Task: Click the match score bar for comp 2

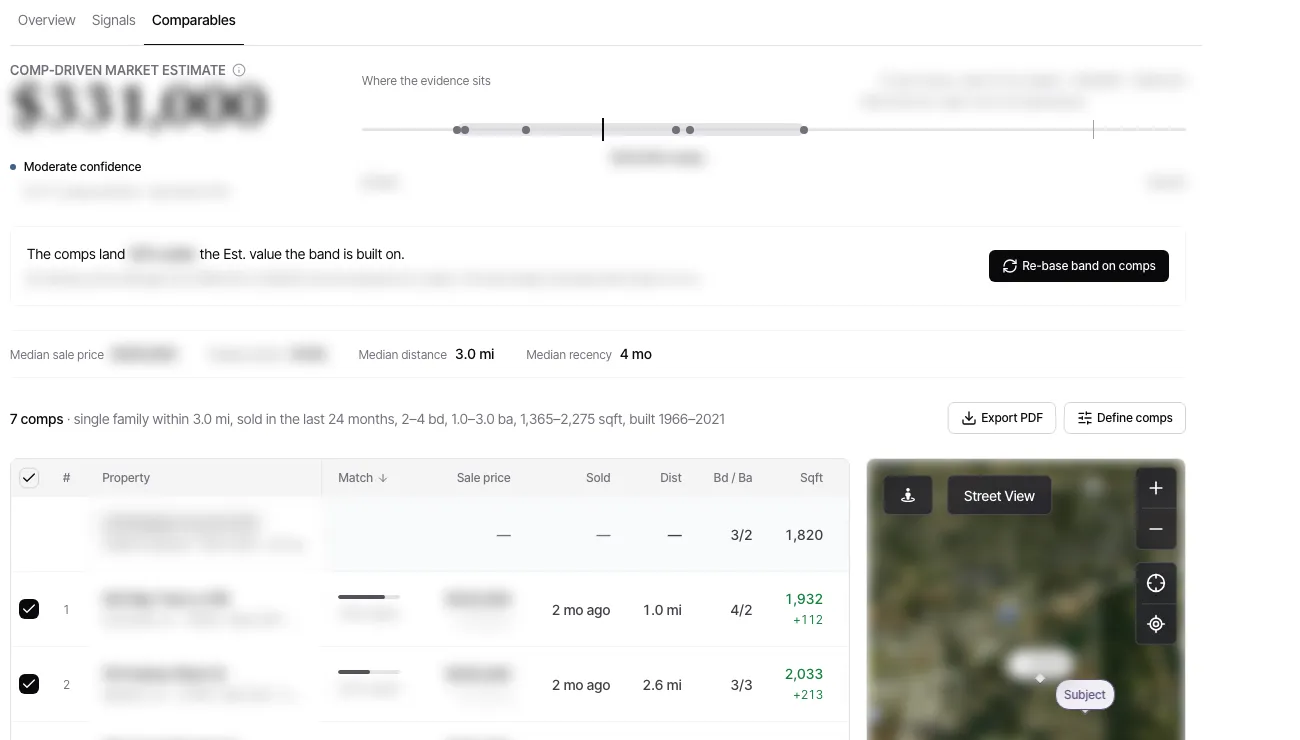Action: 369,672
